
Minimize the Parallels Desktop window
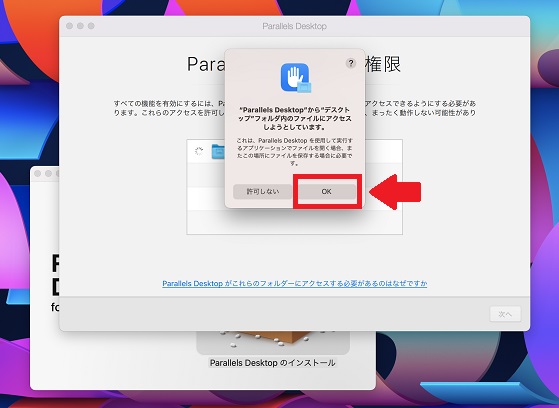click(80, 26)
